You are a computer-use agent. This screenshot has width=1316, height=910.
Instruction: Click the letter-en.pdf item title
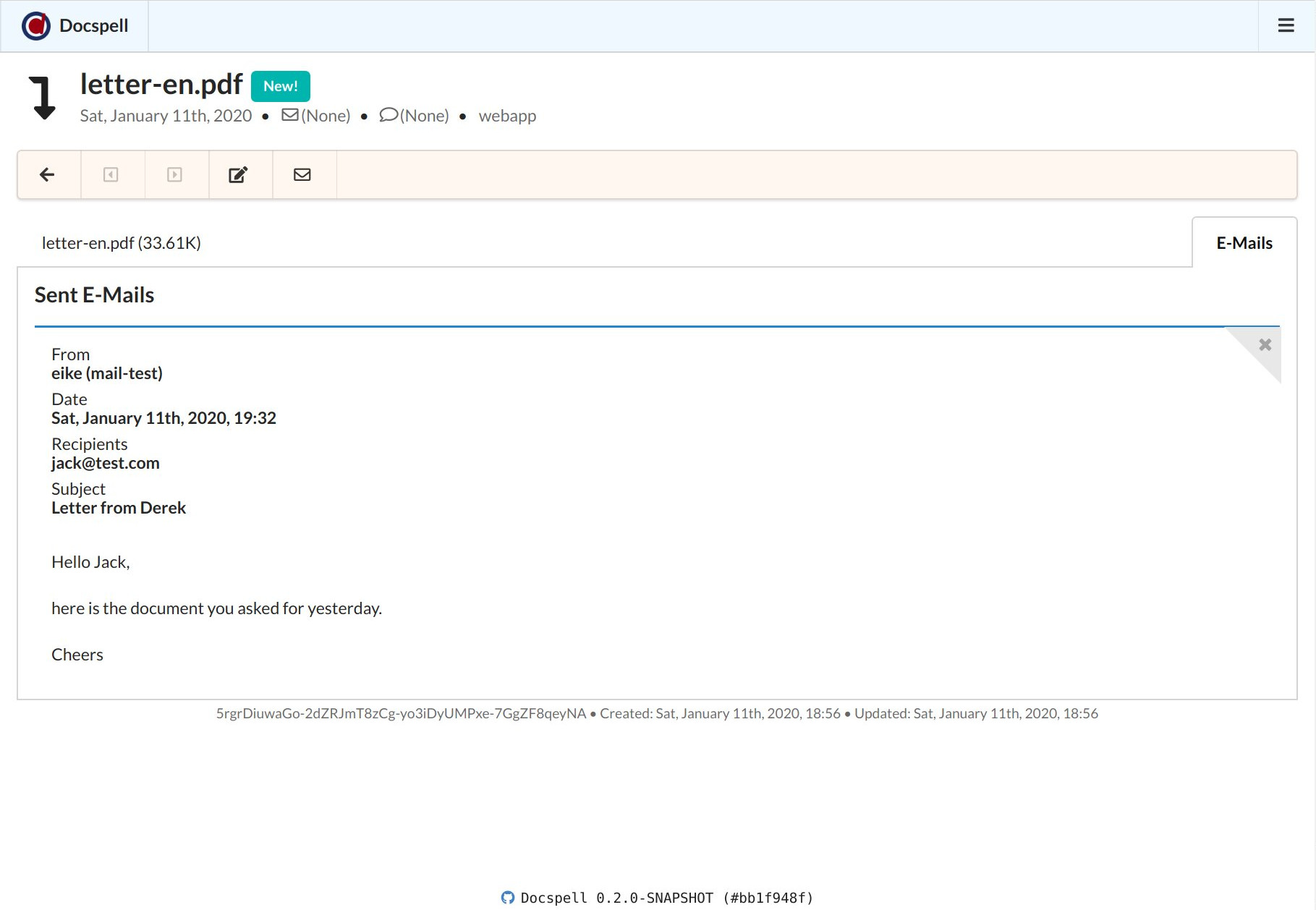[x=161, y=84]
